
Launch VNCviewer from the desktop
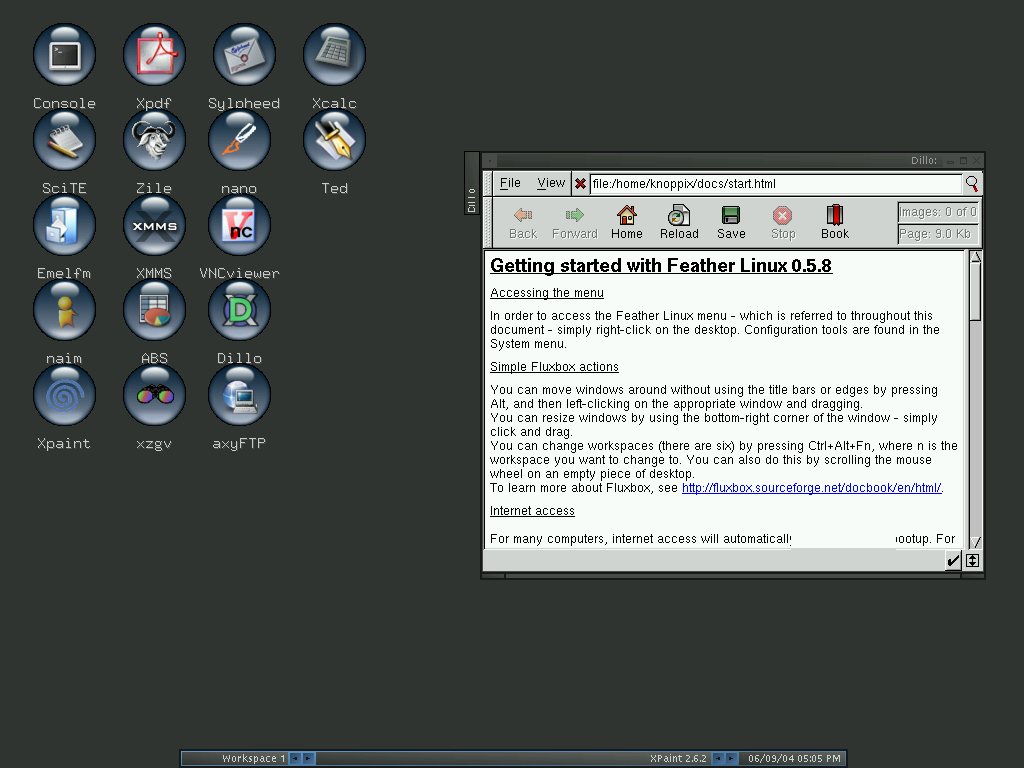click(239, 224)
